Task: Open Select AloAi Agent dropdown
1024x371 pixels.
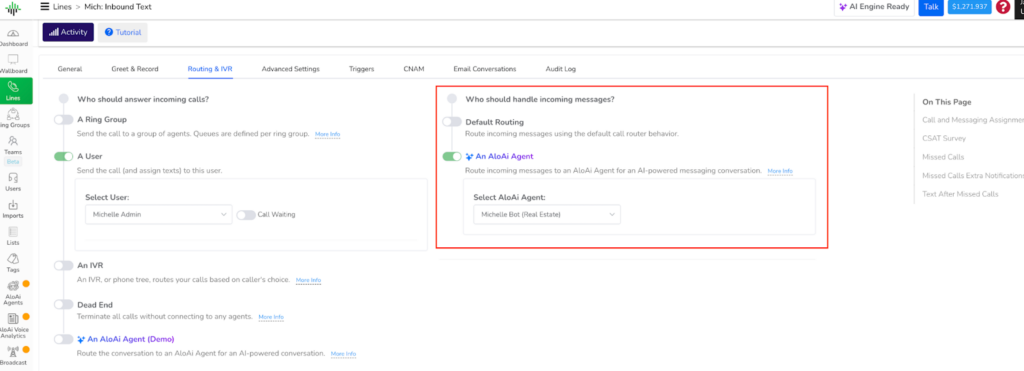Action: pos(547,214)
